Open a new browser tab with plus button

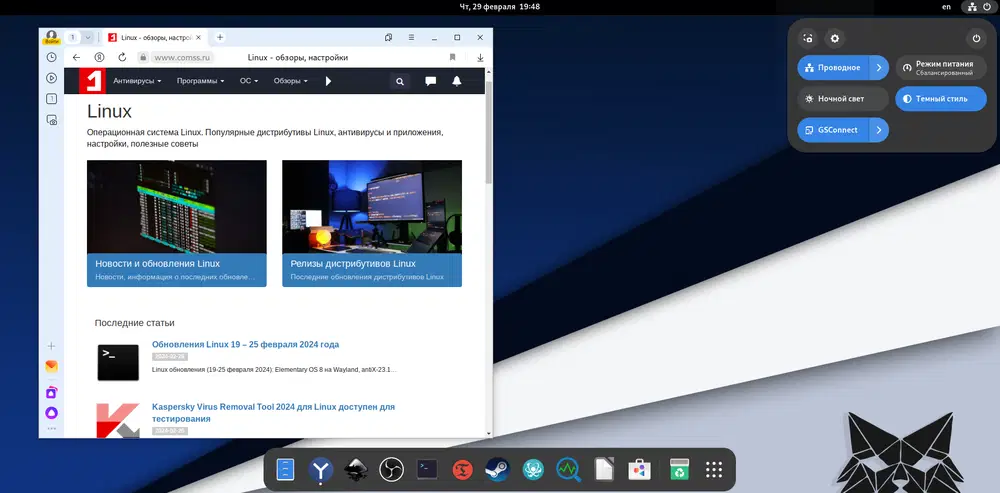pos(220,37)
